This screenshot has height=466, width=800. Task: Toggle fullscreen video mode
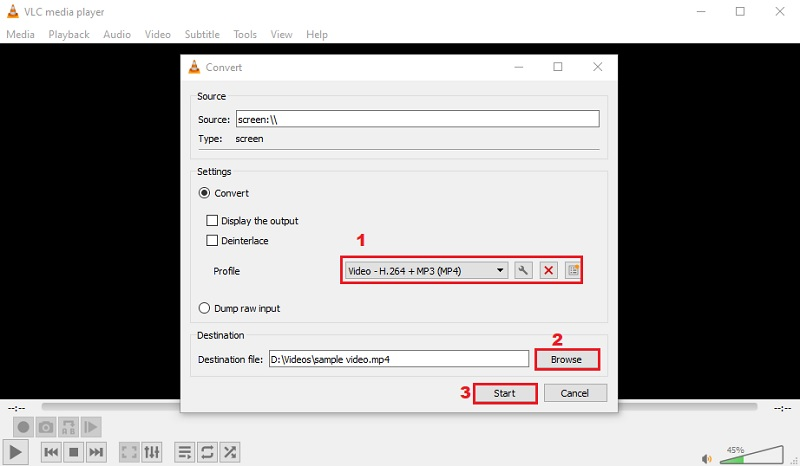pyautogui.click(x=129, y=452)
